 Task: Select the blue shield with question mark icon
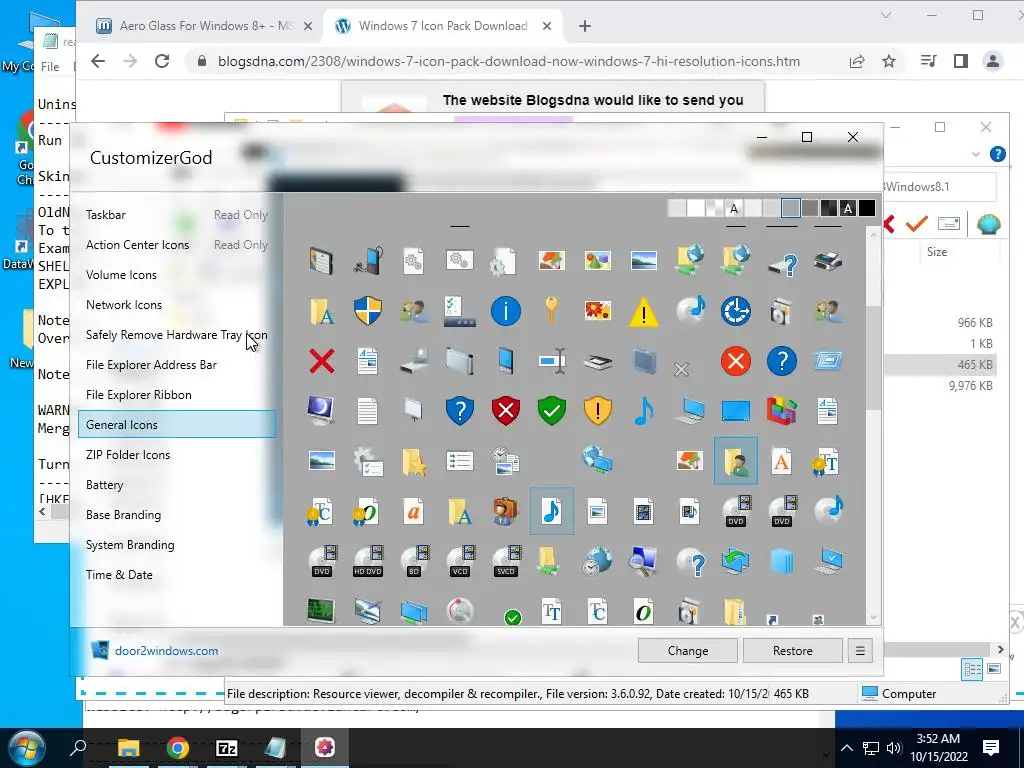click(460, 411)
